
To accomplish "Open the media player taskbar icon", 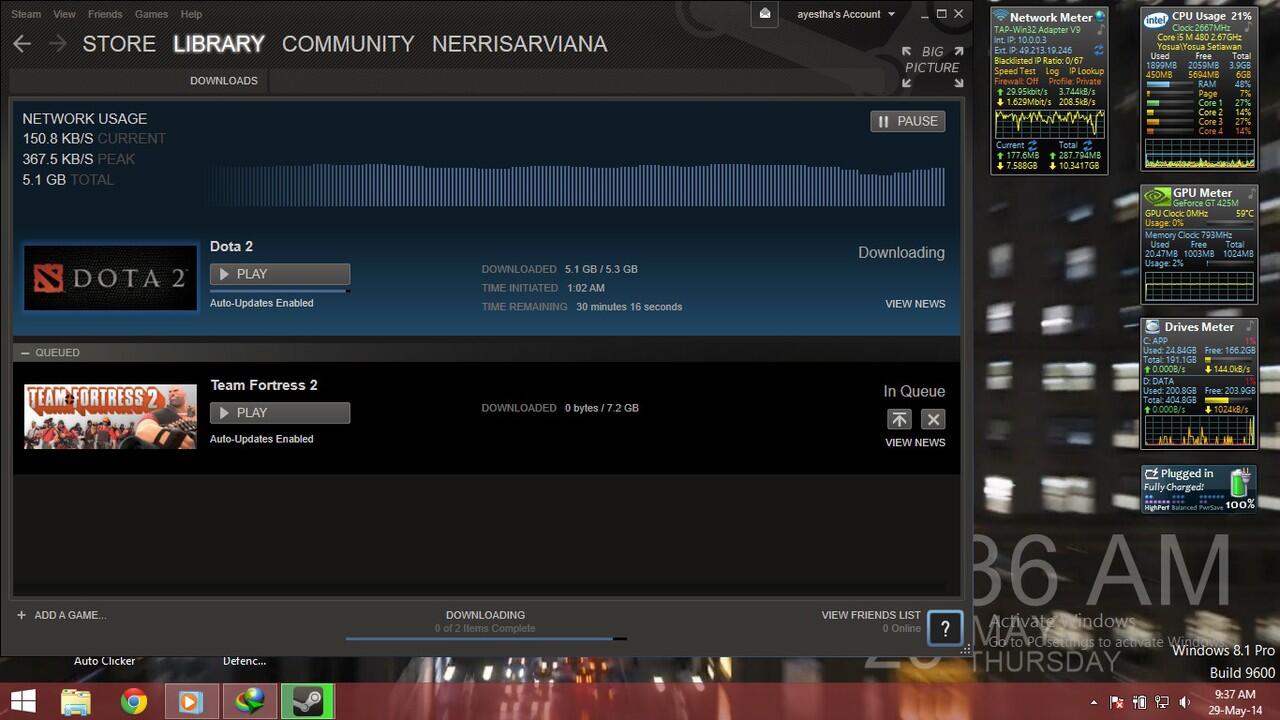I will click(x=190, y=701).
